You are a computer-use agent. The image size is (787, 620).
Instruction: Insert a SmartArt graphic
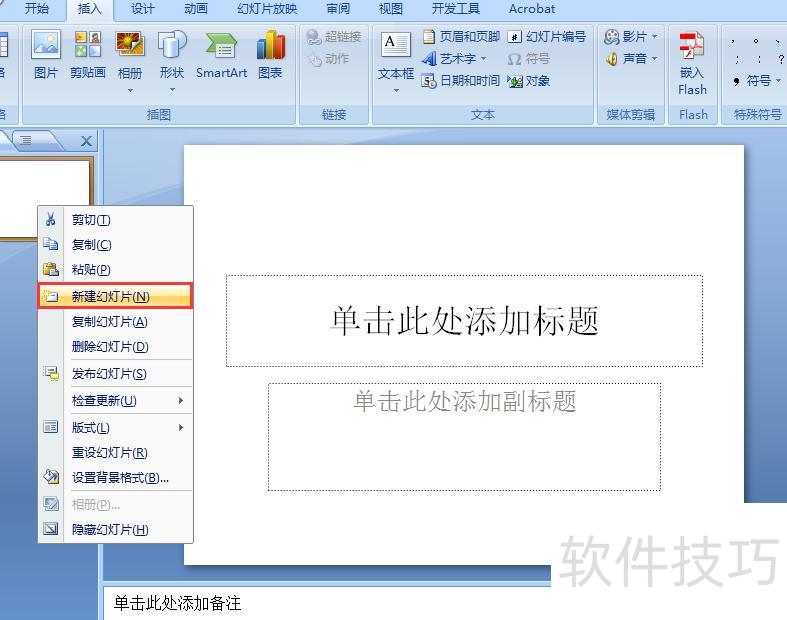[221, 54]
